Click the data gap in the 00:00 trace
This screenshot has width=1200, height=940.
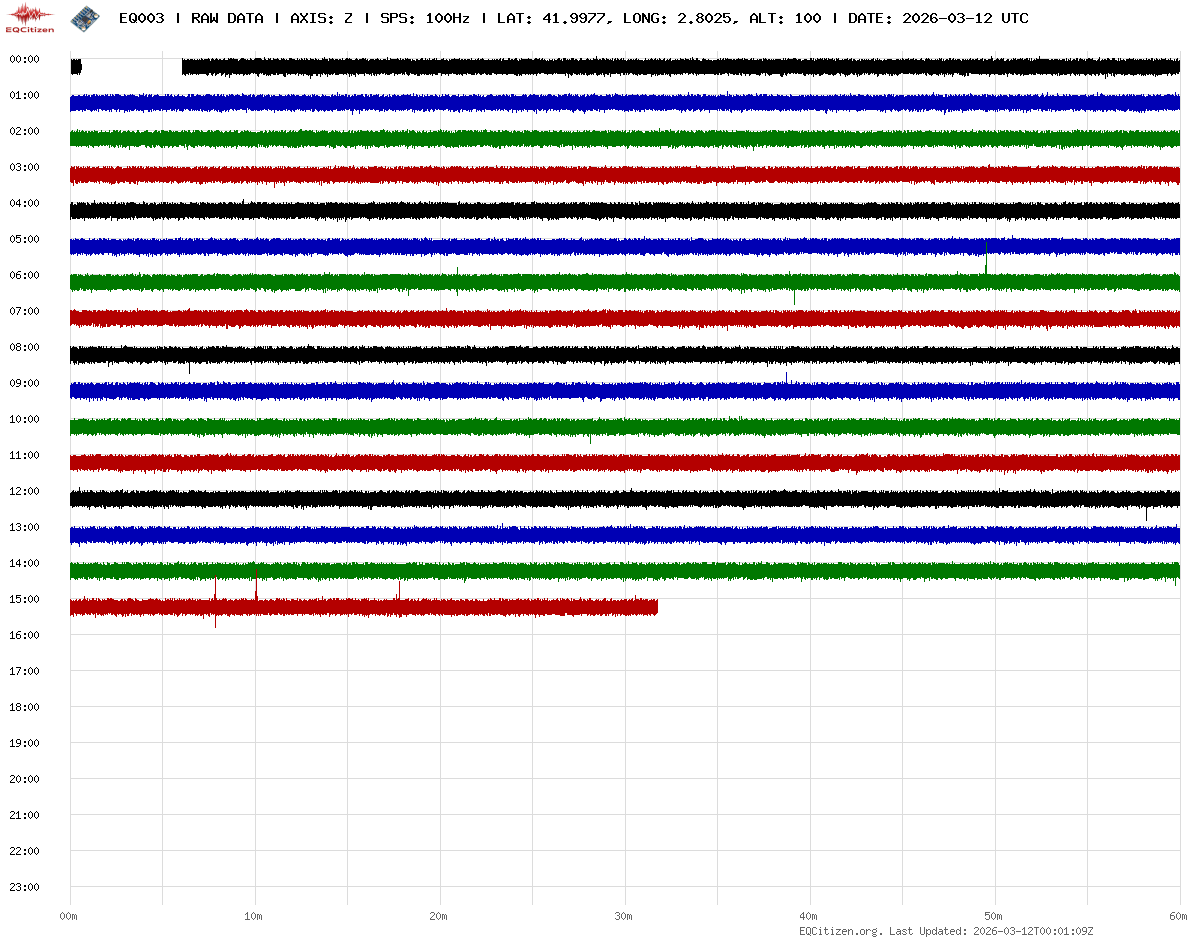[x=131, y=67]
